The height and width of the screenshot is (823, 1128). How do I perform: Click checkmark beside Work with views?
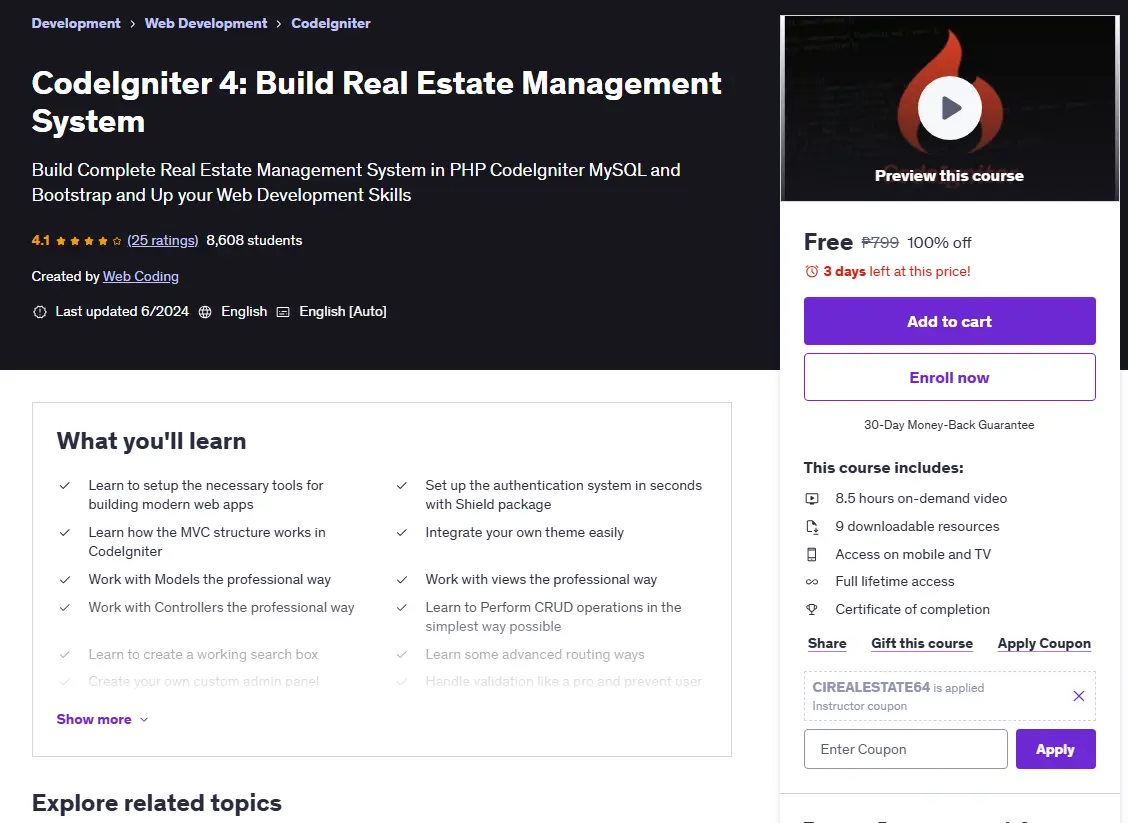[401, 579]
